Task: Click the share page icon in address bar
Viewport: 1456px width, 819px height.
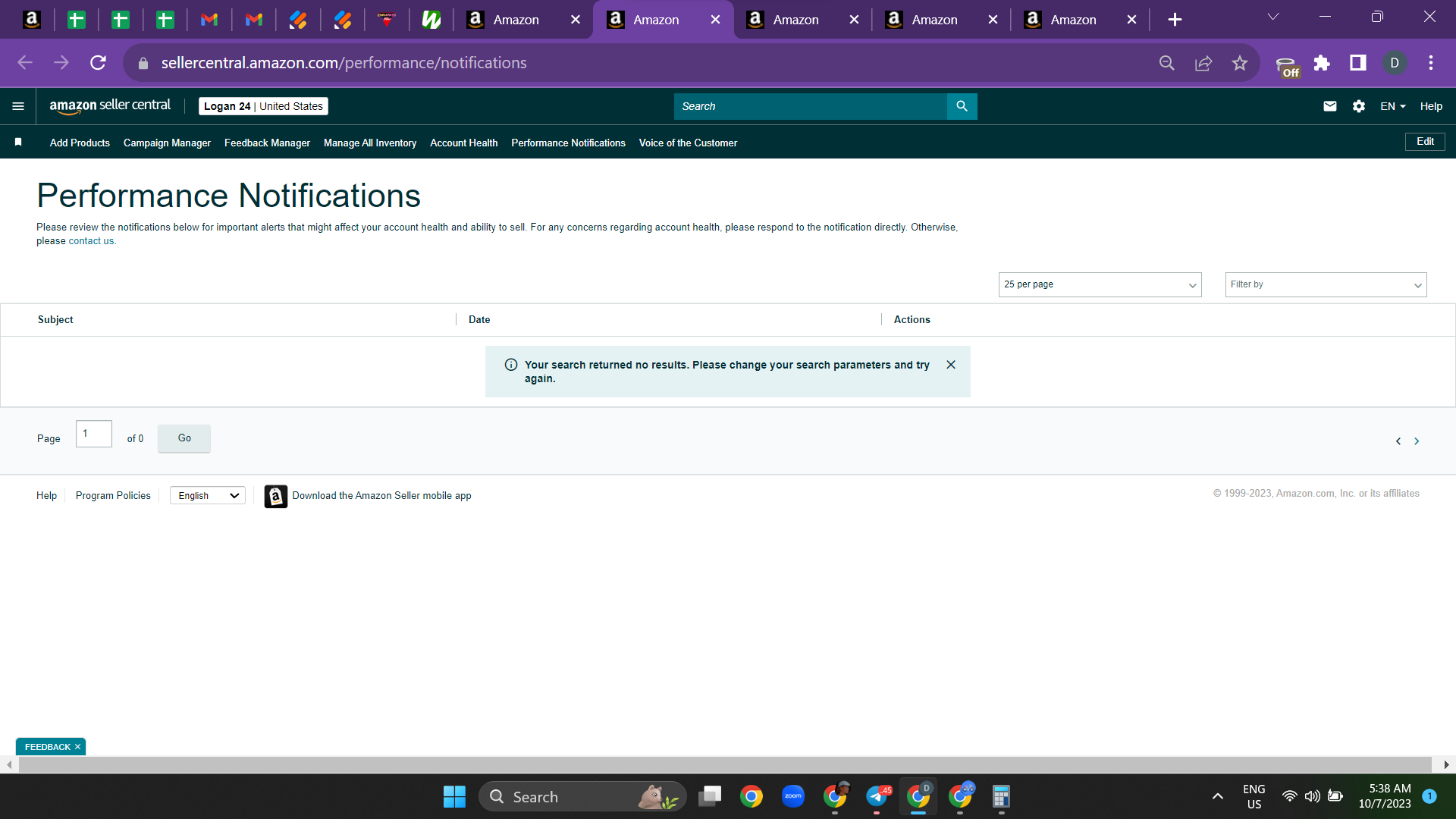Action: pyautogui.click(x=1203, y=63)
